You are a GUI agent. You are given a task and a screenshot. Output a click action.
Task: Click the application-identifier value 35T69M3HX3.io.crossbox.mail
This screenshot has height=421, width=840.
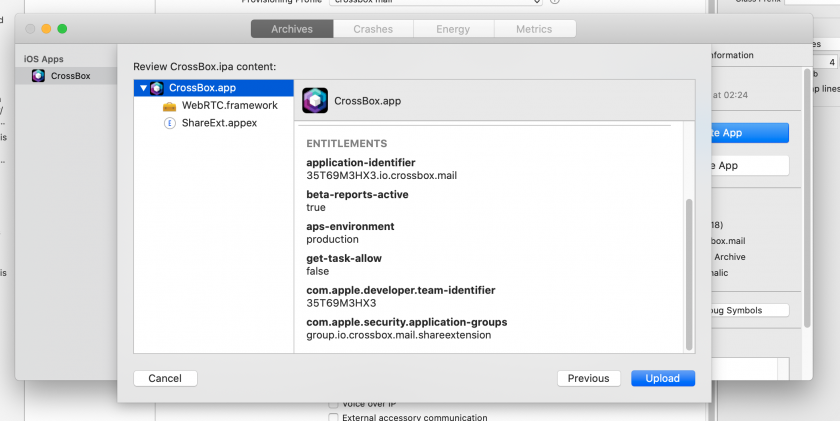pyautogui.click(x=381, y=176)
